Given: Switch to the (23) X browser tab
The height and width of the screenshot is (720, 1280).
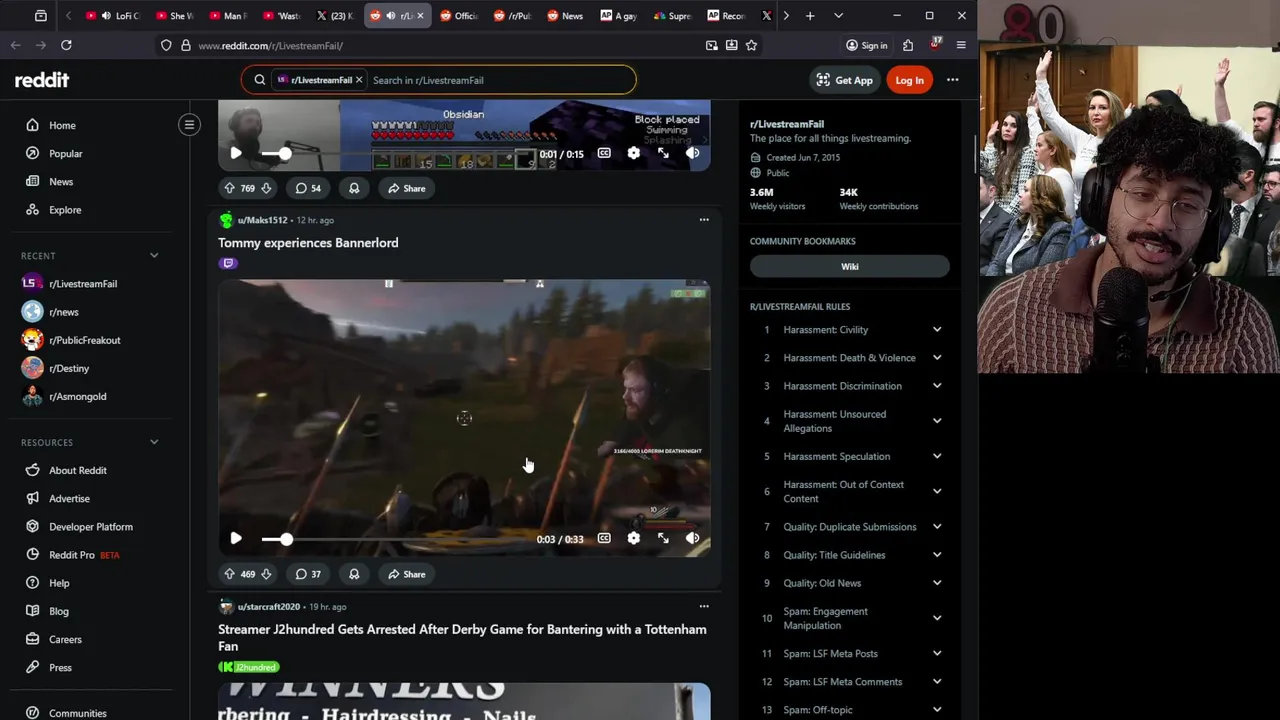Looking at the screenshot, I should (335, 16).
